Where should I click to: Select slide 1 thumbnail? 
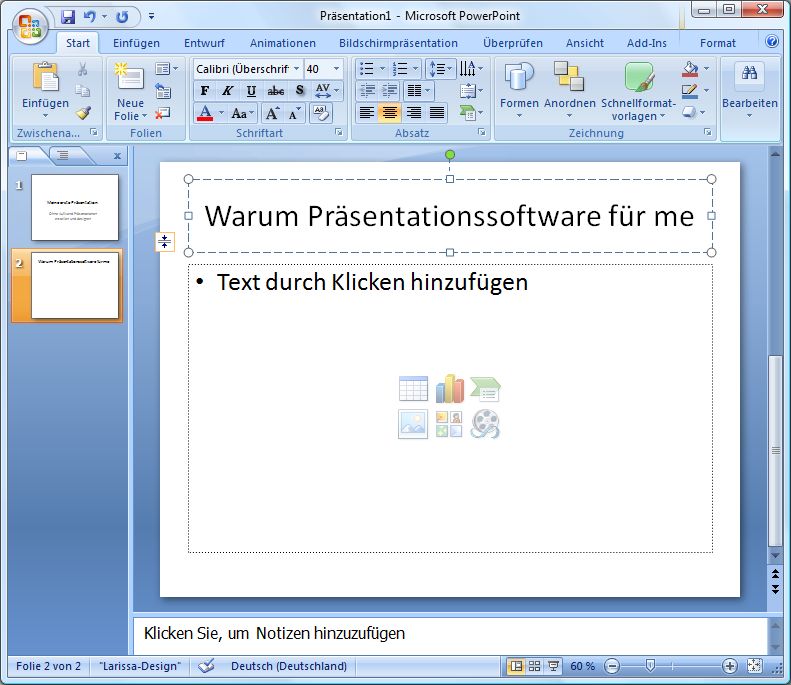[75, 207]
